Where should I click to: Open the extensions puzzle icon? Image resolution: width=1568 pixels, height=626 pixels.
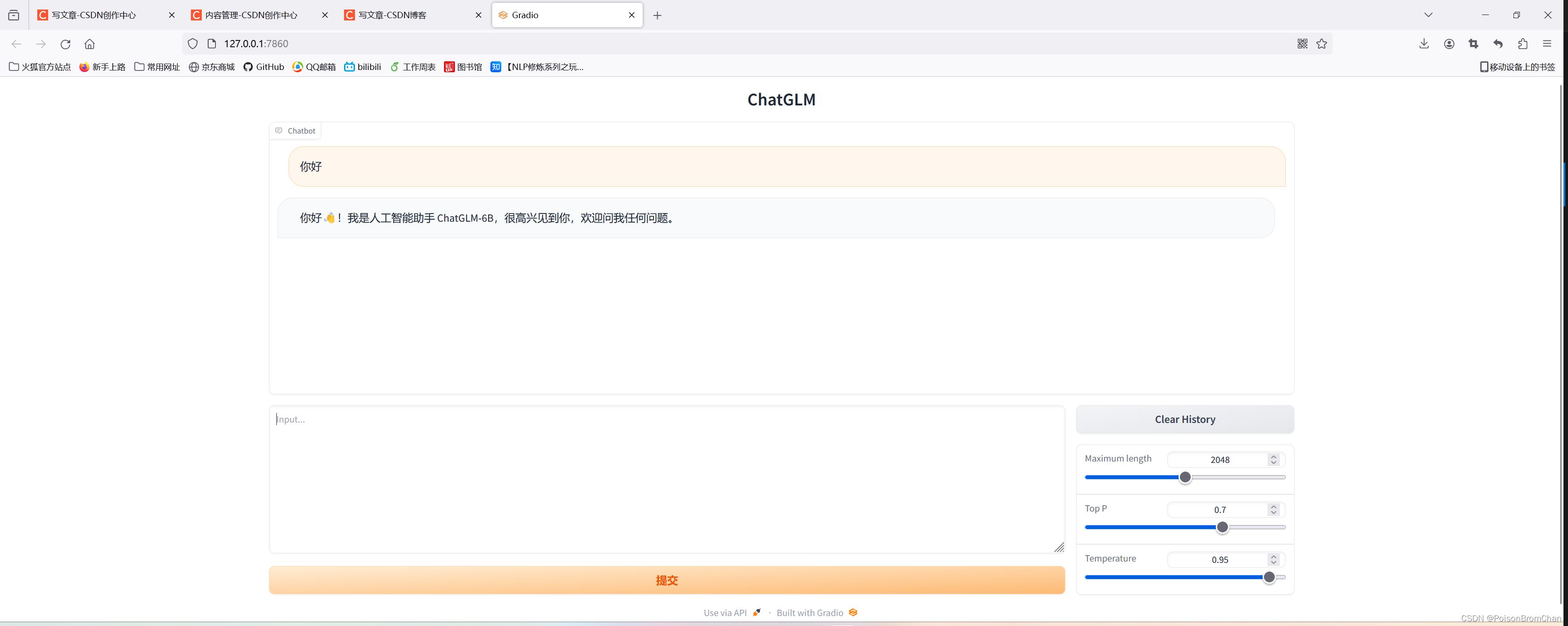[1523, 44]
